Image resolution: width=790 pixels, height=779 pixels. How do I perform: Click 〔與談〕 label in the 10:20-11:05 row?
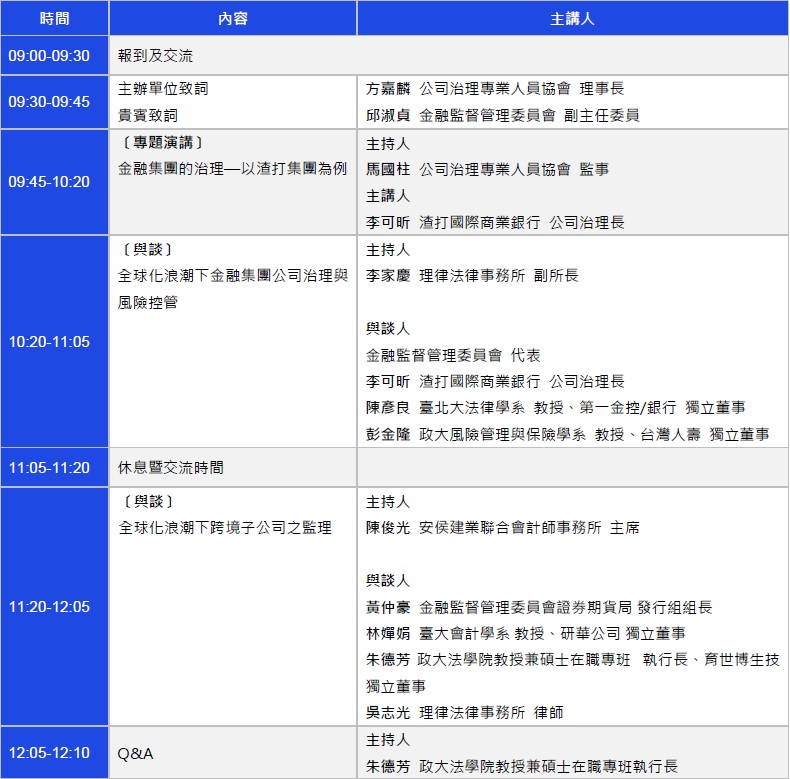coord(147,249)
